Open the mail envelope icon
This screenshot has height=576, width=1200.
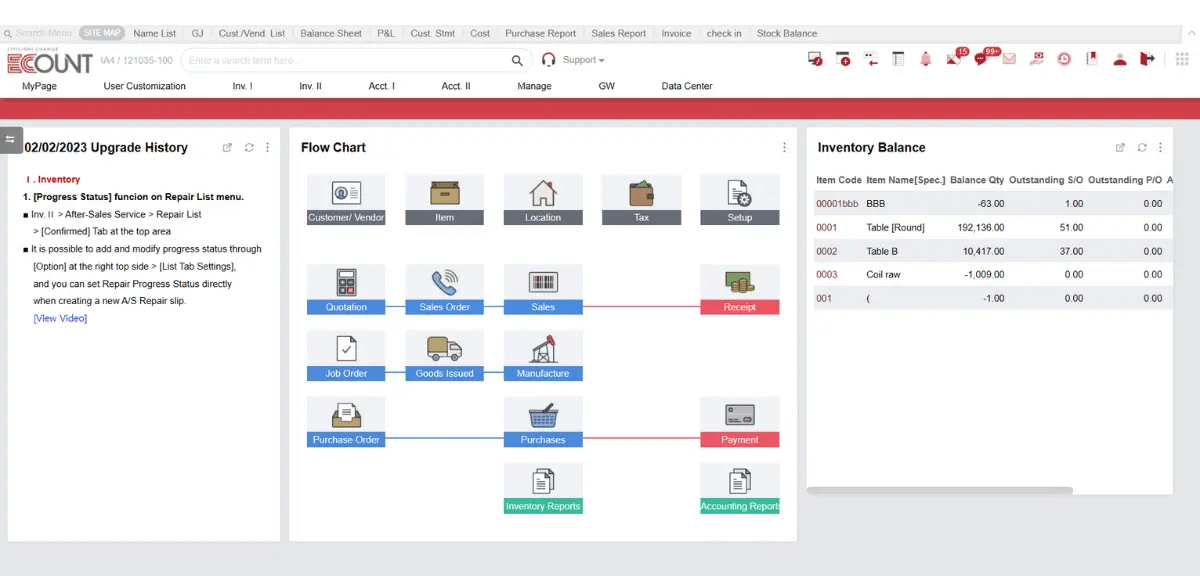tap(1009, 60)
